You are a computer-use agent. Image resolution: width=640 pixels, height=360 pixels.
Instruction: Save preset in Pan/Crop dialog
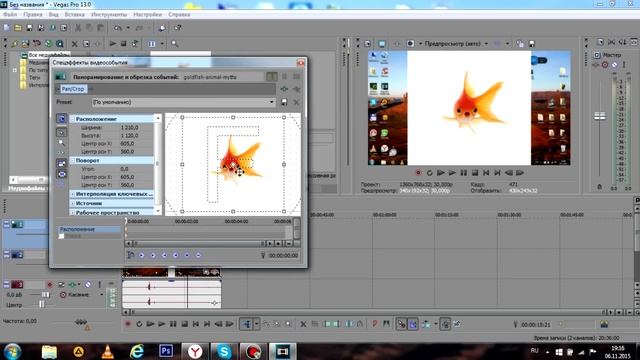point(284,102)
